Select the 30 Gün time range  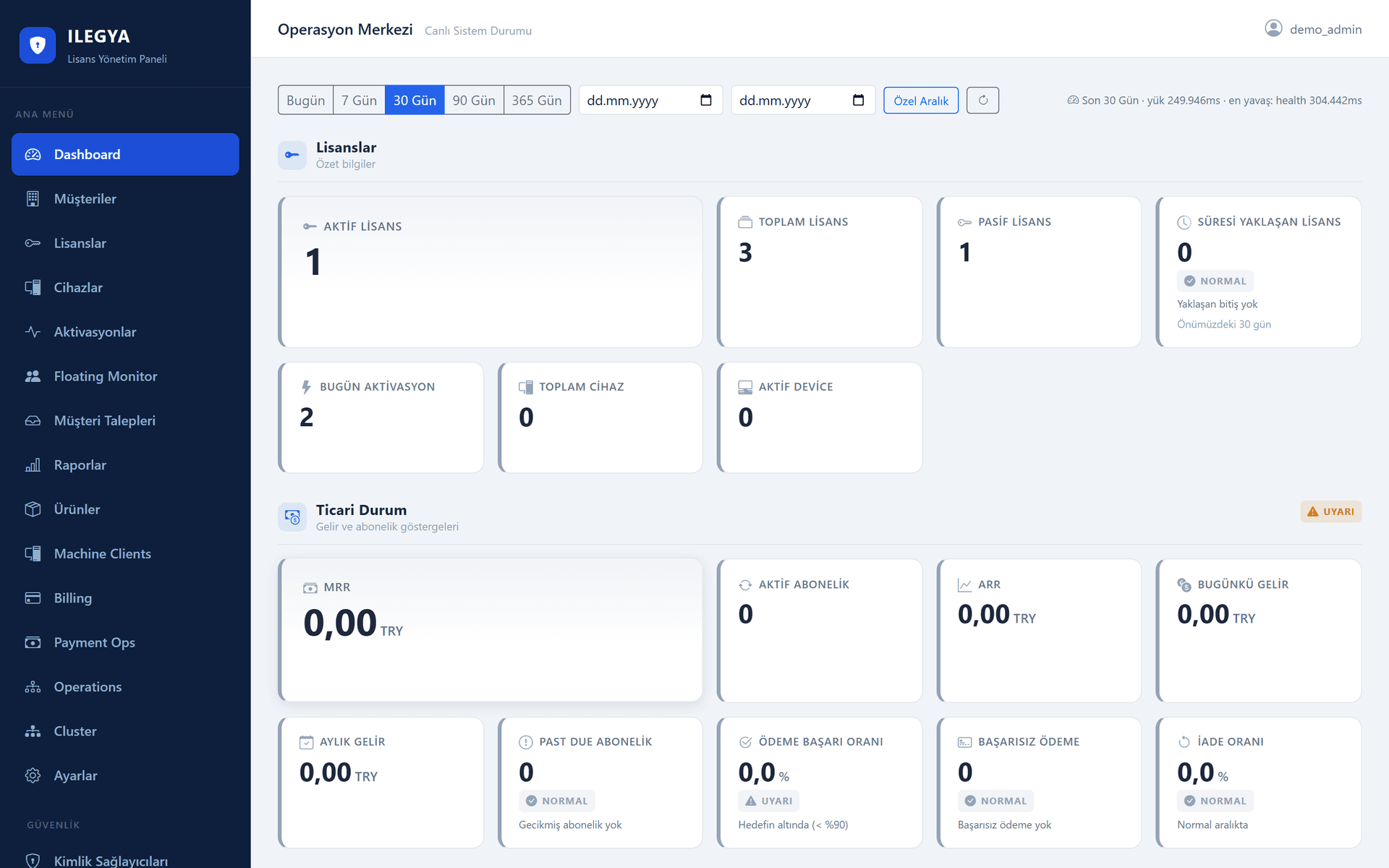point(415,101)
